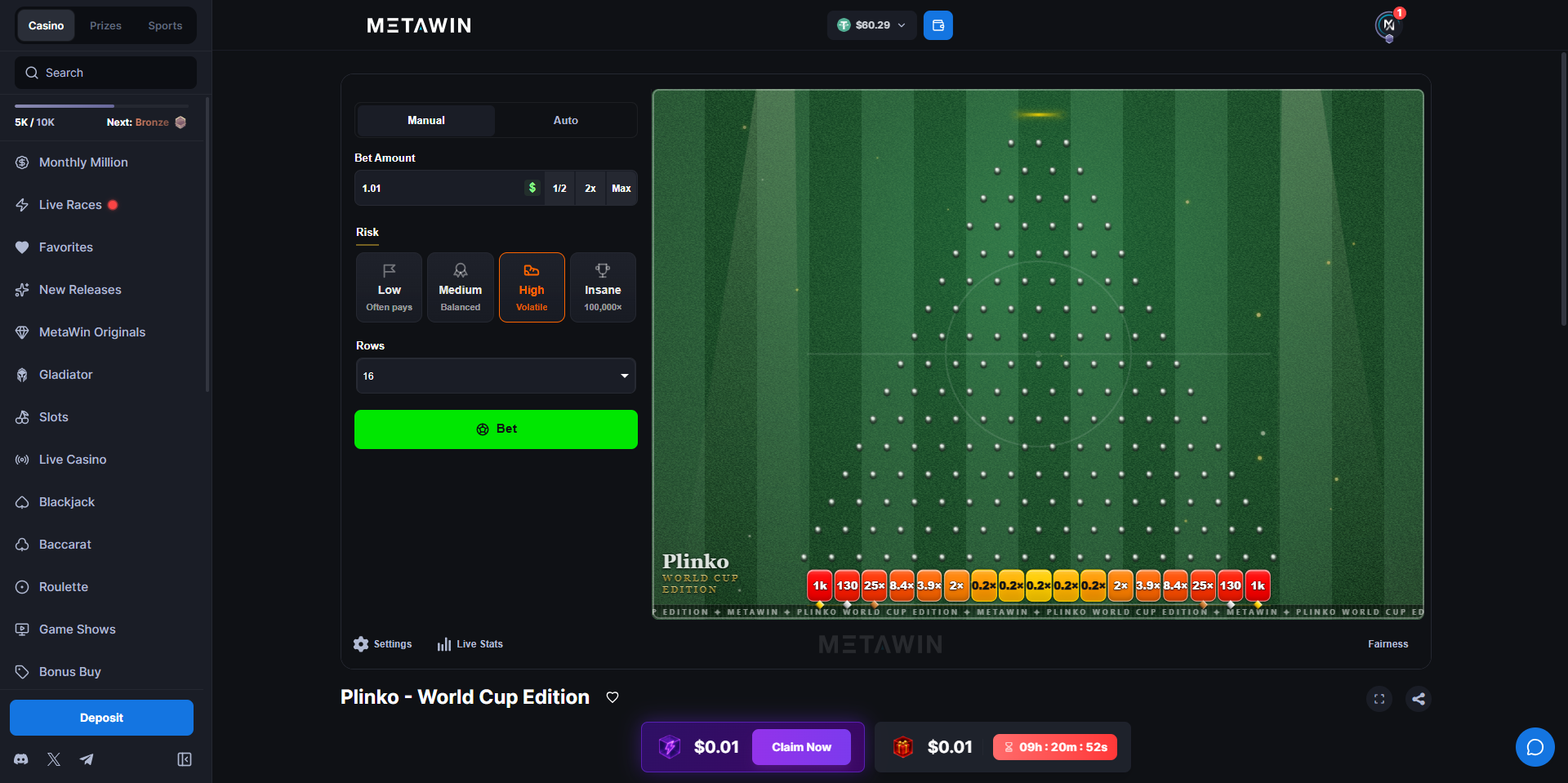Viewport: 1568px width, 783px height.
Task: Set bet to Max
Action: [x=621, y=188]
